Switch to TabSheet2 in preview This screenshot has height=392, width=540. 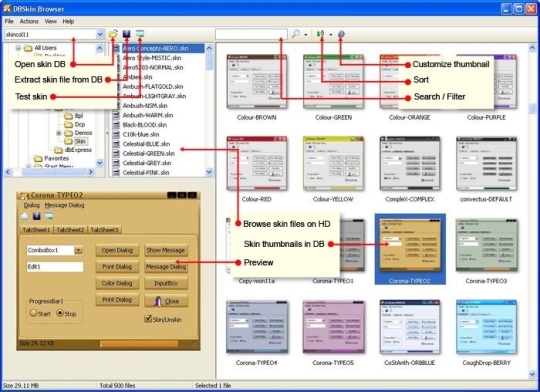(x=70, y=230)
